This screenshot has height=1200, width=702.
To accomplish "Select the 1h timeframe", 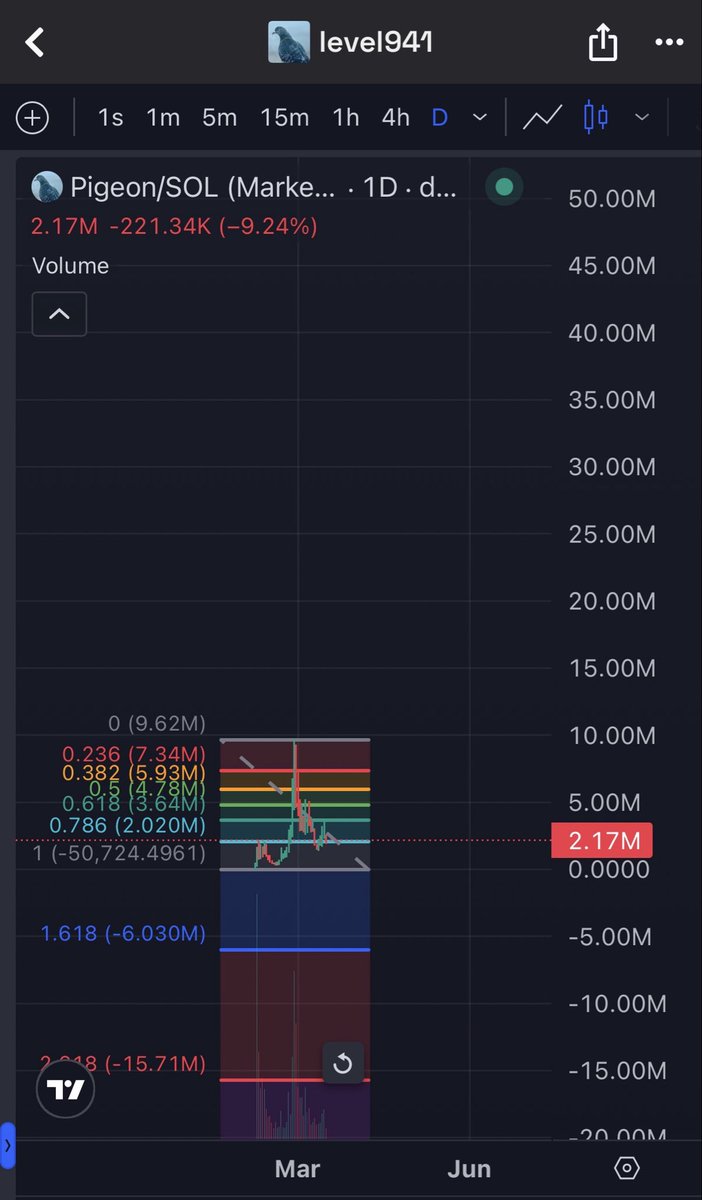I will [346, 118].
